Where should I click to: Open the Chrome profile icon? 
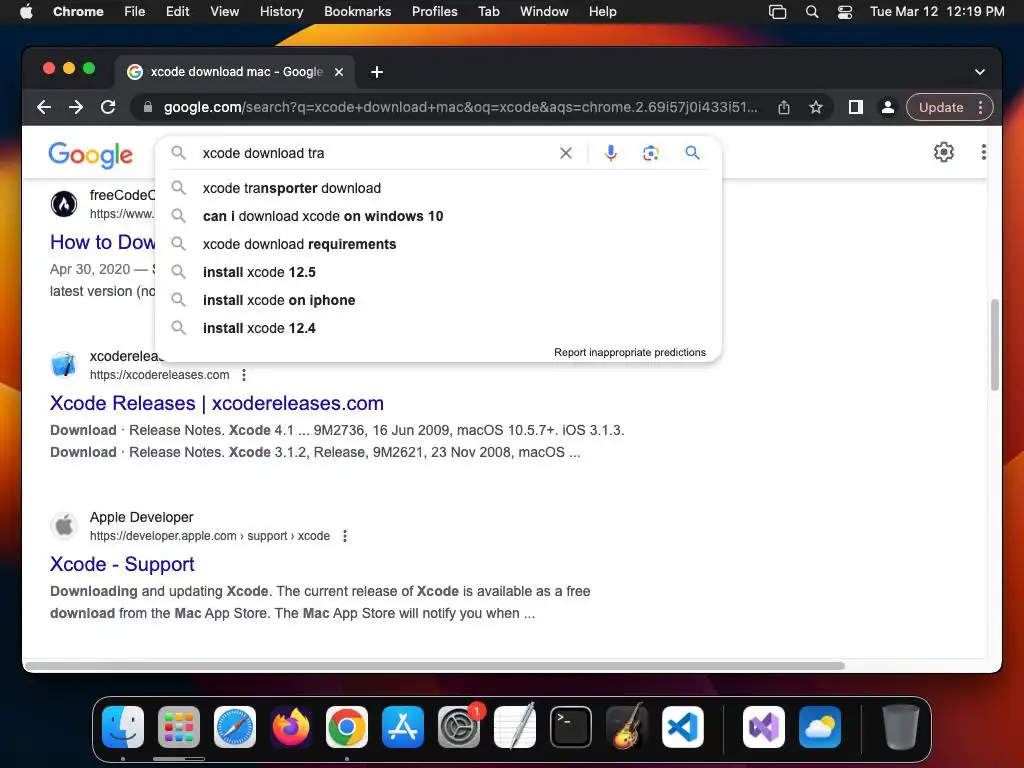click(888, 107)
